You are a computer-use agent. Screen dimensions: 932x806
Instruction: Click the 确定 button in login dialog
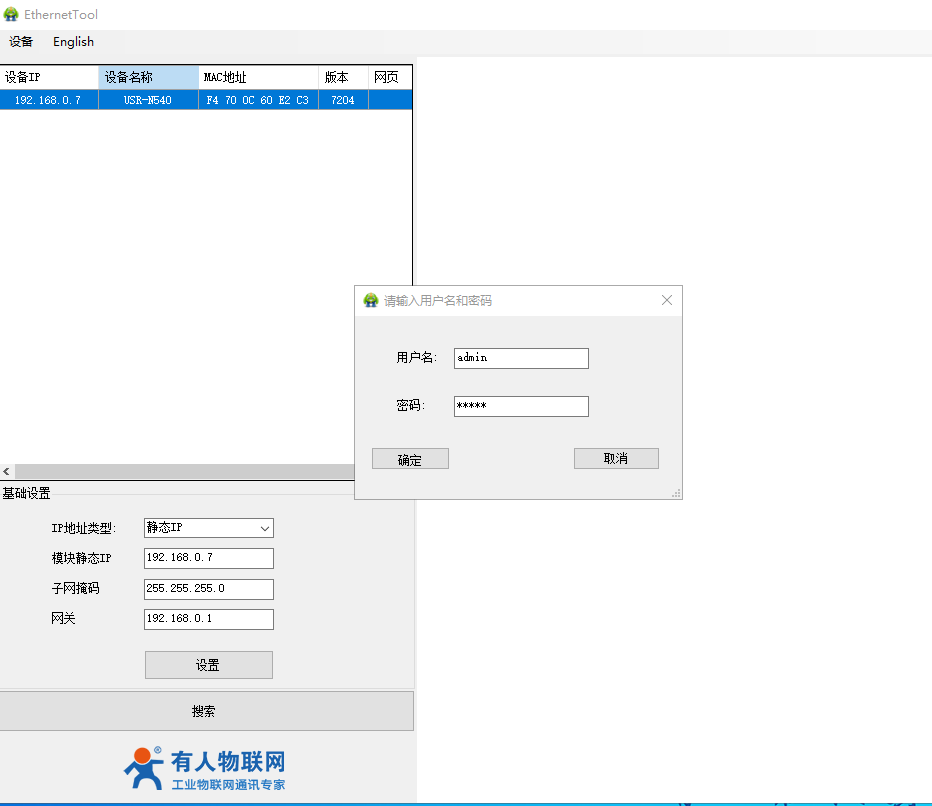[410, 459]
